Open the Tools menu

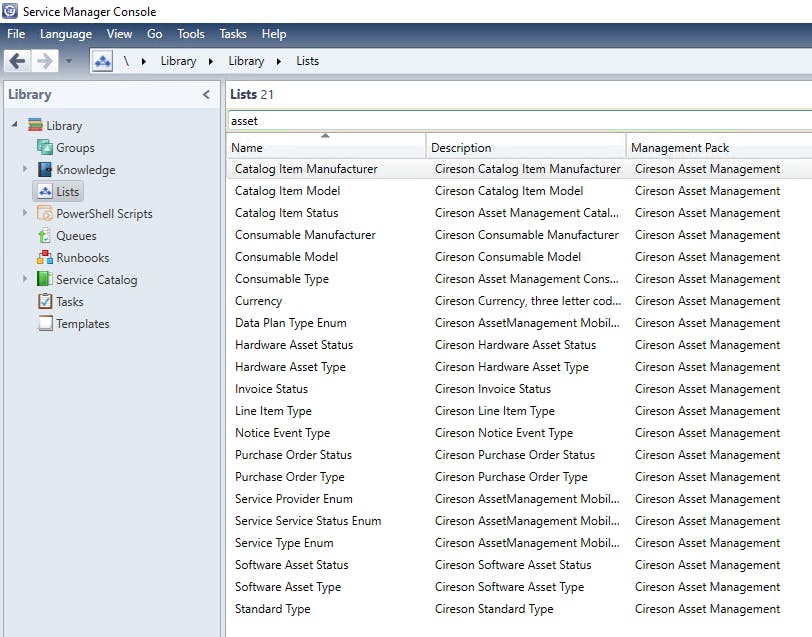pyautogui.click(x=190, y=34)
